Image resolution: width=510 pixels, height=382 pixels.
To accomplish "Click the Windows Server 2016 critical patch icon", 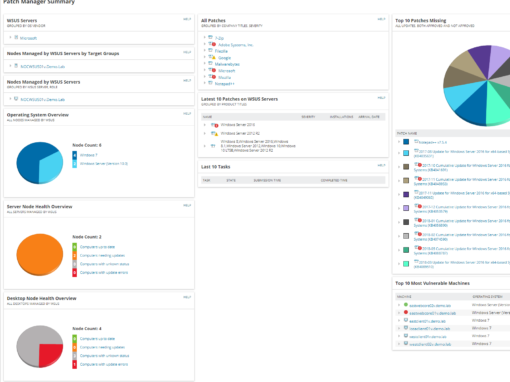I will (215, 125).
